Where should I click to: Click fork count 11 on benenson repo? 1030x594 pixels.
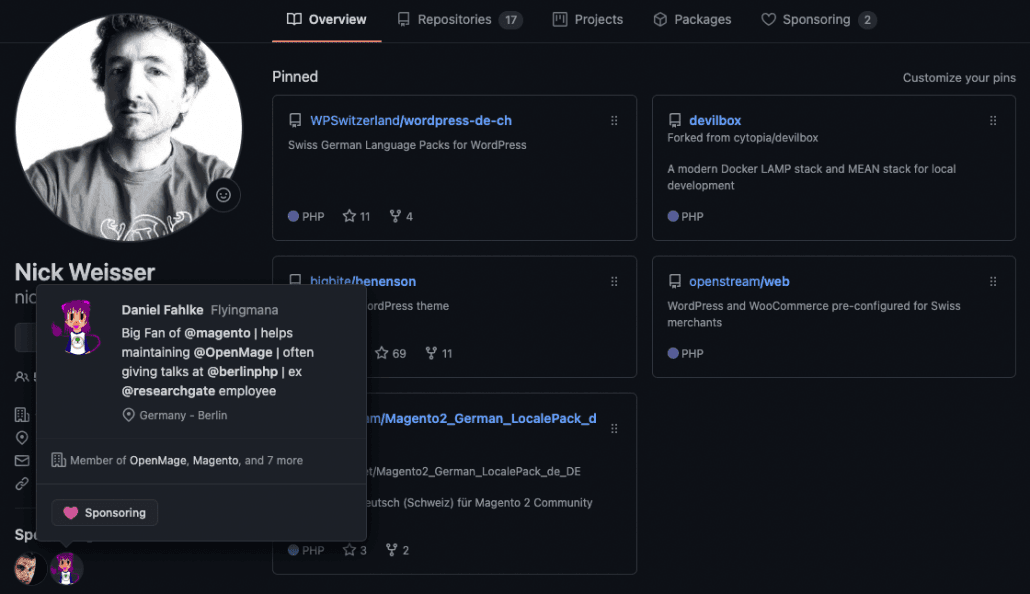click(438, 353)
